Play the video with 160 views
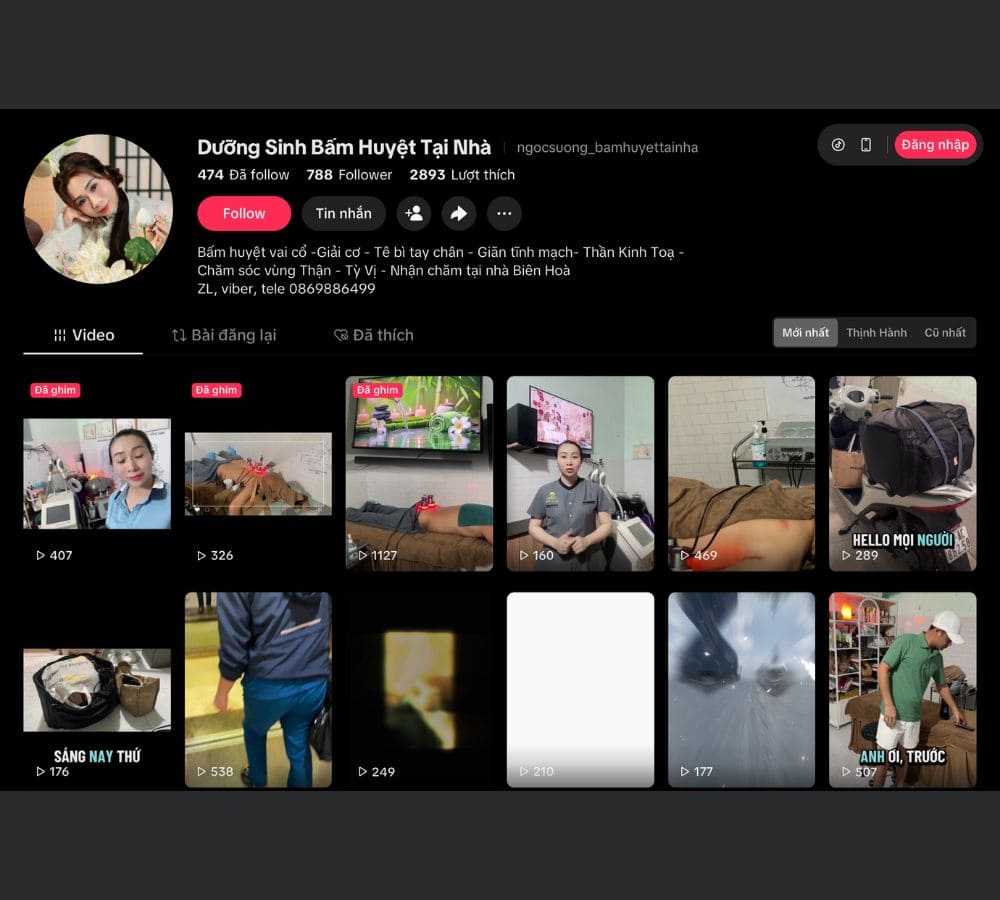The image size is (1000, 900). click(580, 473)
